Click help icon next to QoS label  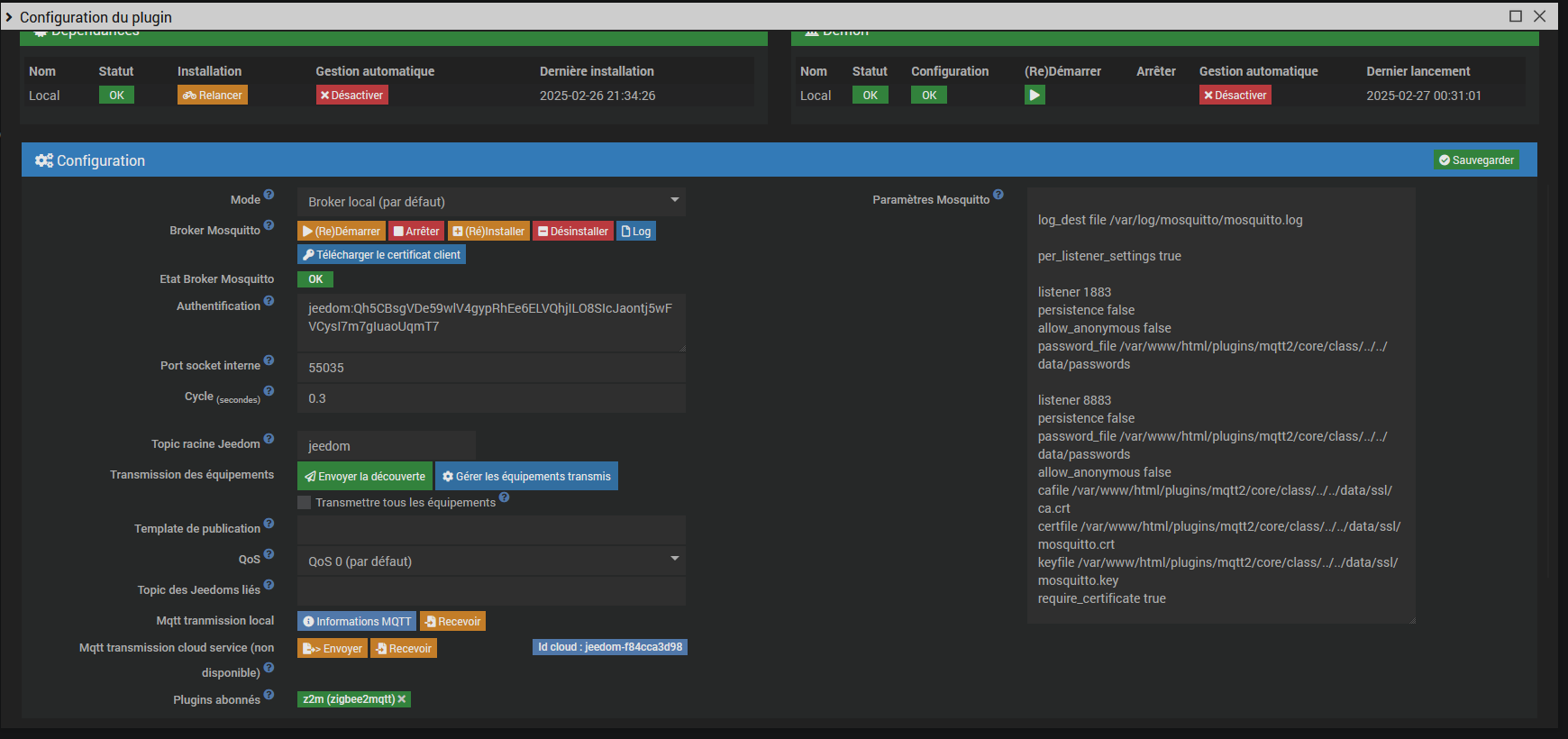[269, 554]
